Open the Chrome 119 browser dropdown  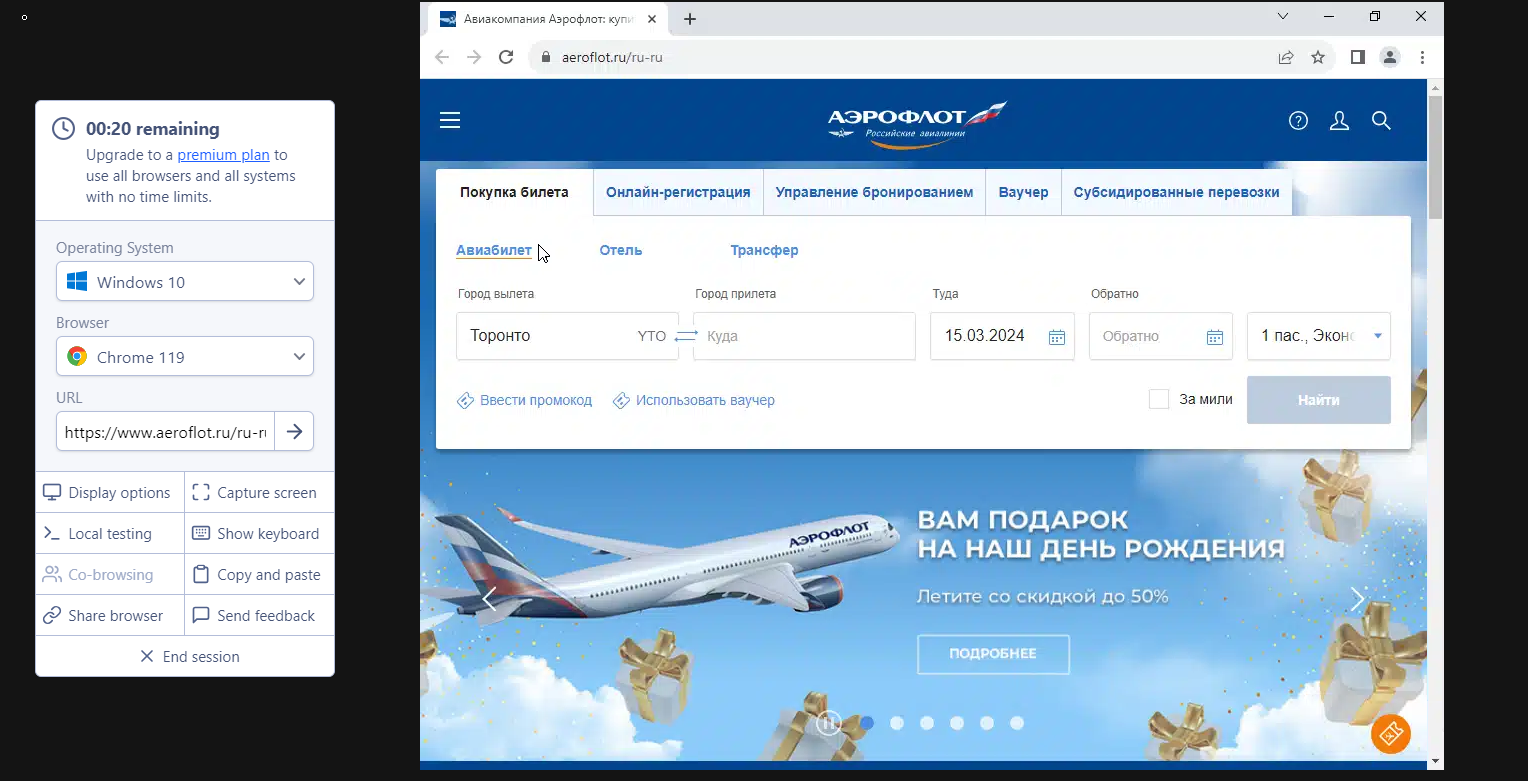click(185, 357)
